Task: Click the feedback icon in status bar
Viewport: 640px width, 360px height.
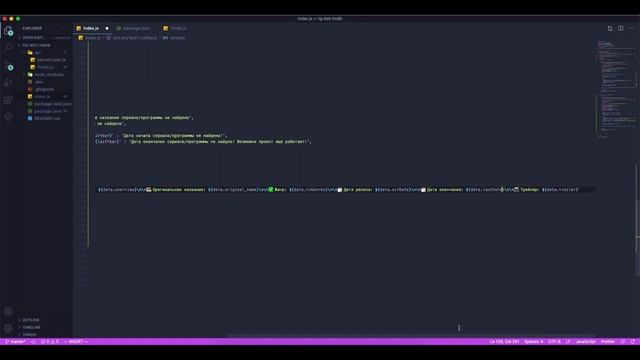Action: click(x=622, y=342)
